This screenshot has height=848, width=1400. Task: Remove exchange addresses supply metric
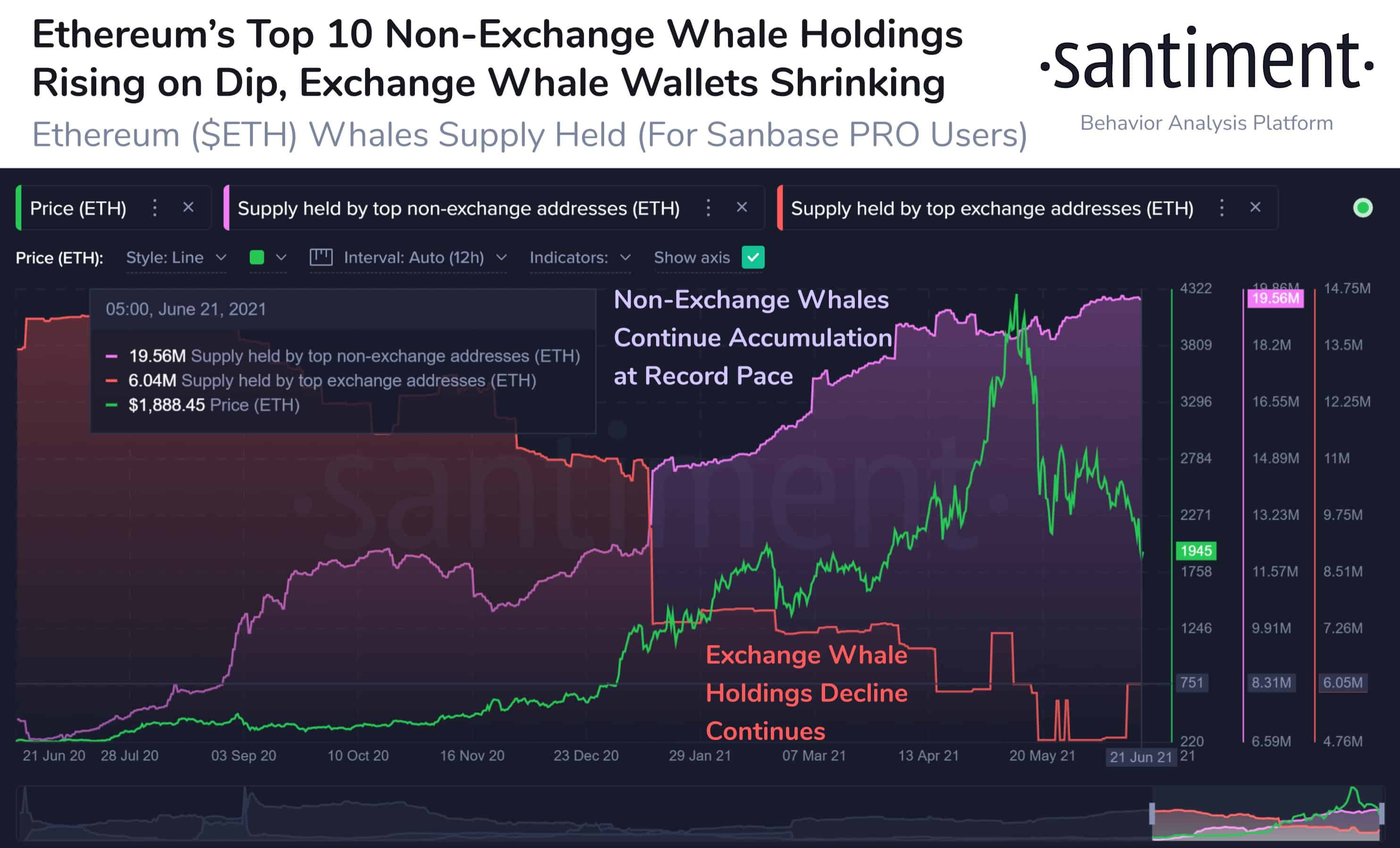(1255, 207)
